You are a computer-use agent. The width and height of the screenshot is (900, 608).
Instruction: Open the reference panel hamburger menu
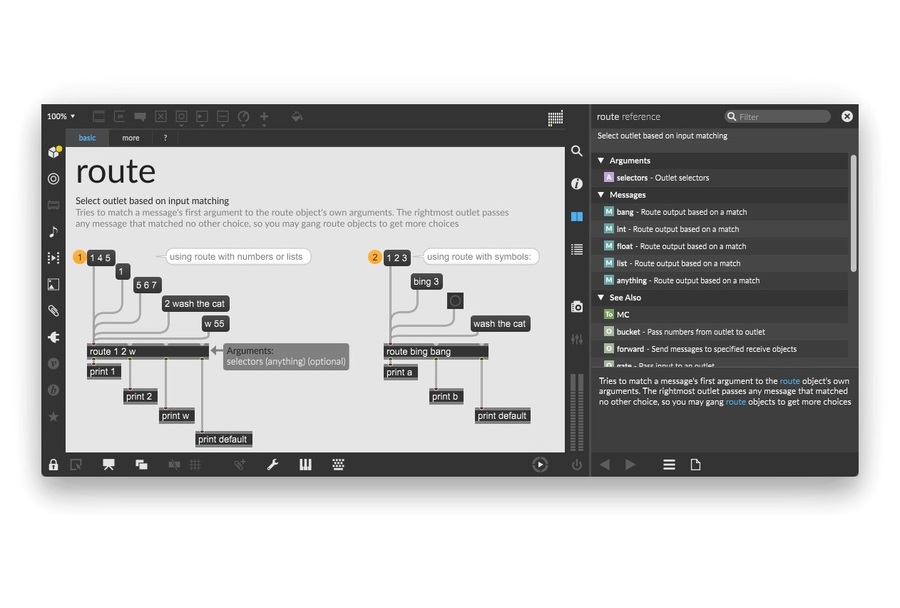669,464
